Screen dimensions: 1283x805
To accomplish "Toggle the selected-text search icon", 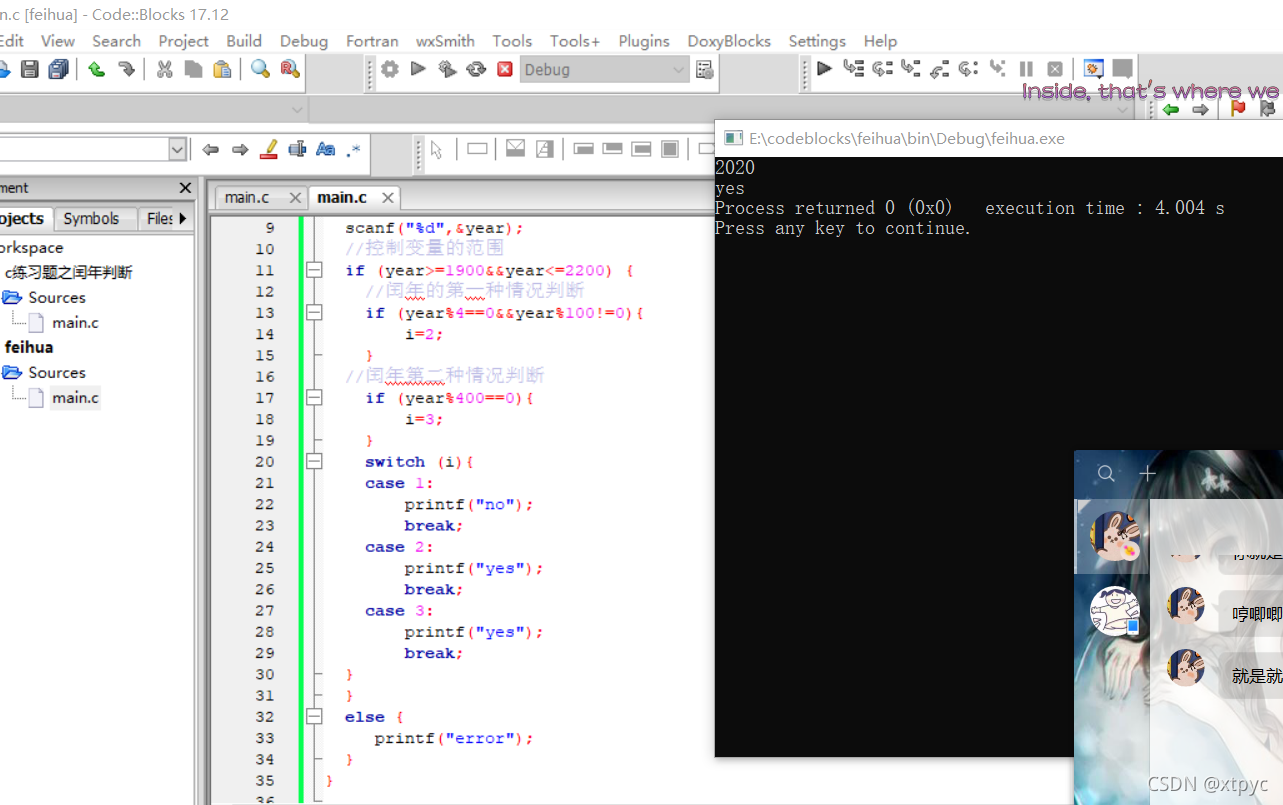I will click(297, 149).
